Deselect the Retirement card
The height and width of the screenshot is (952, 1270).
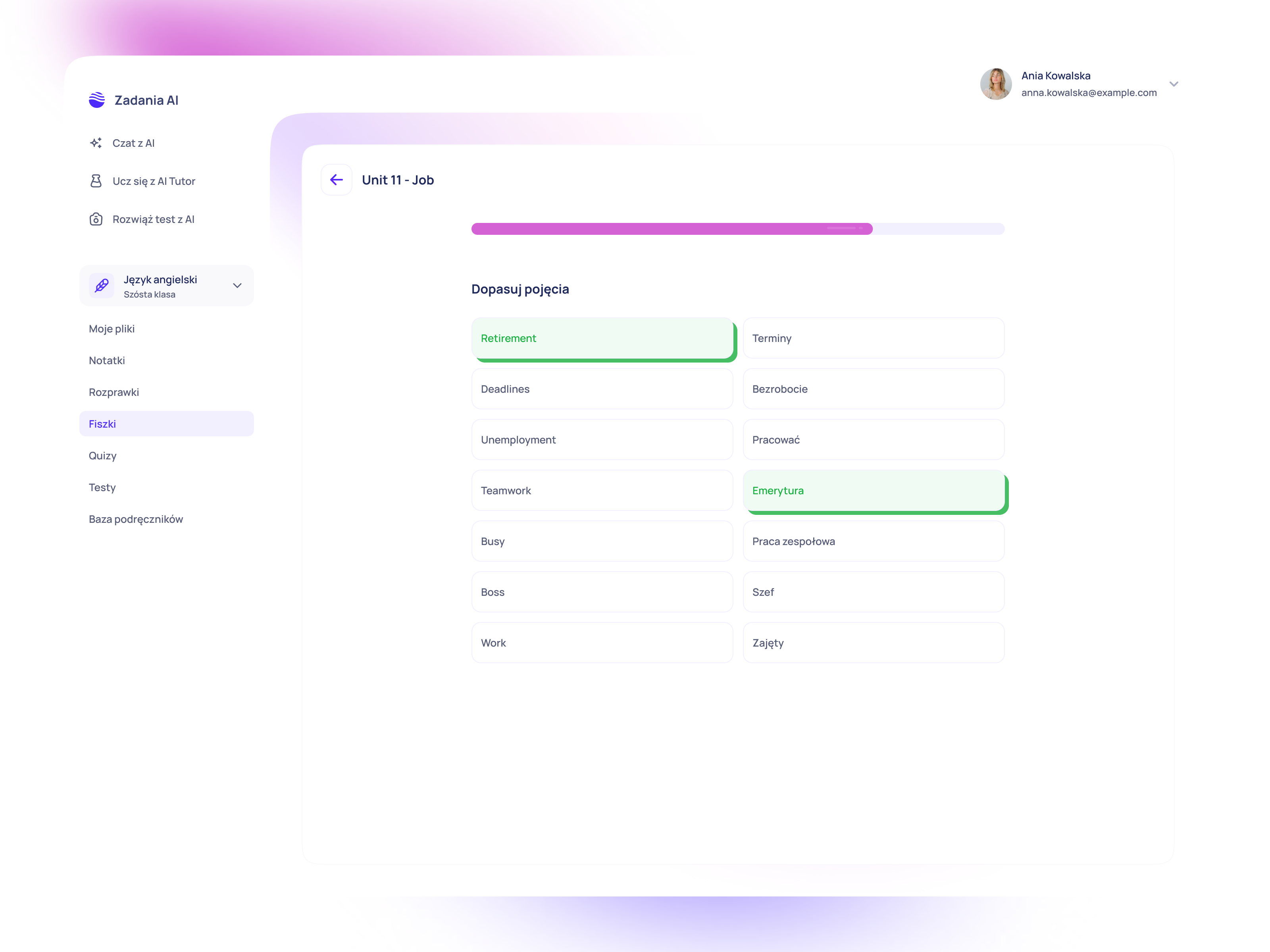[x=602, y=339]
